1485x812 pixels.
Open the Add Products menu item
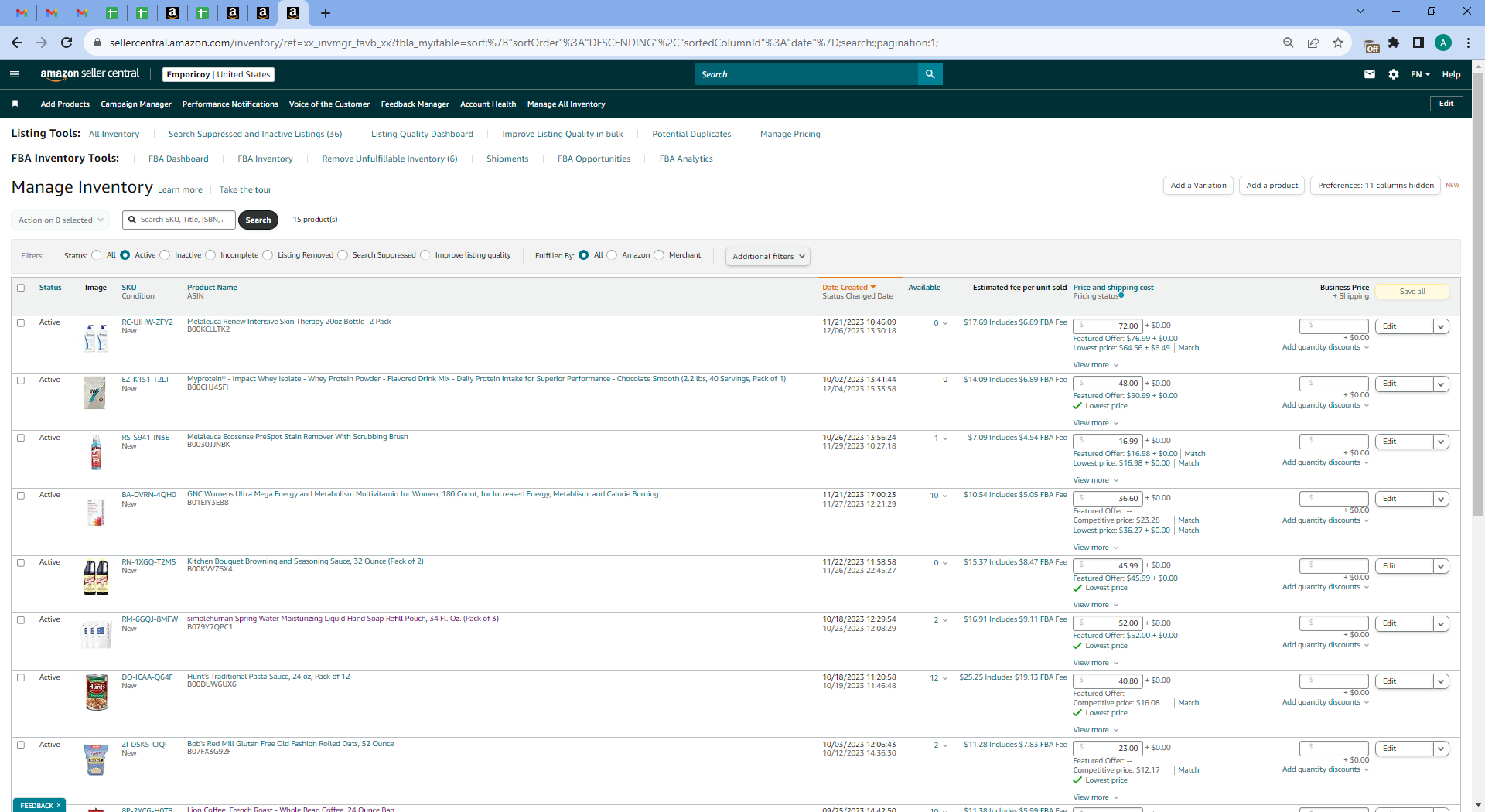pyautogui.click(x=65, y=104)
